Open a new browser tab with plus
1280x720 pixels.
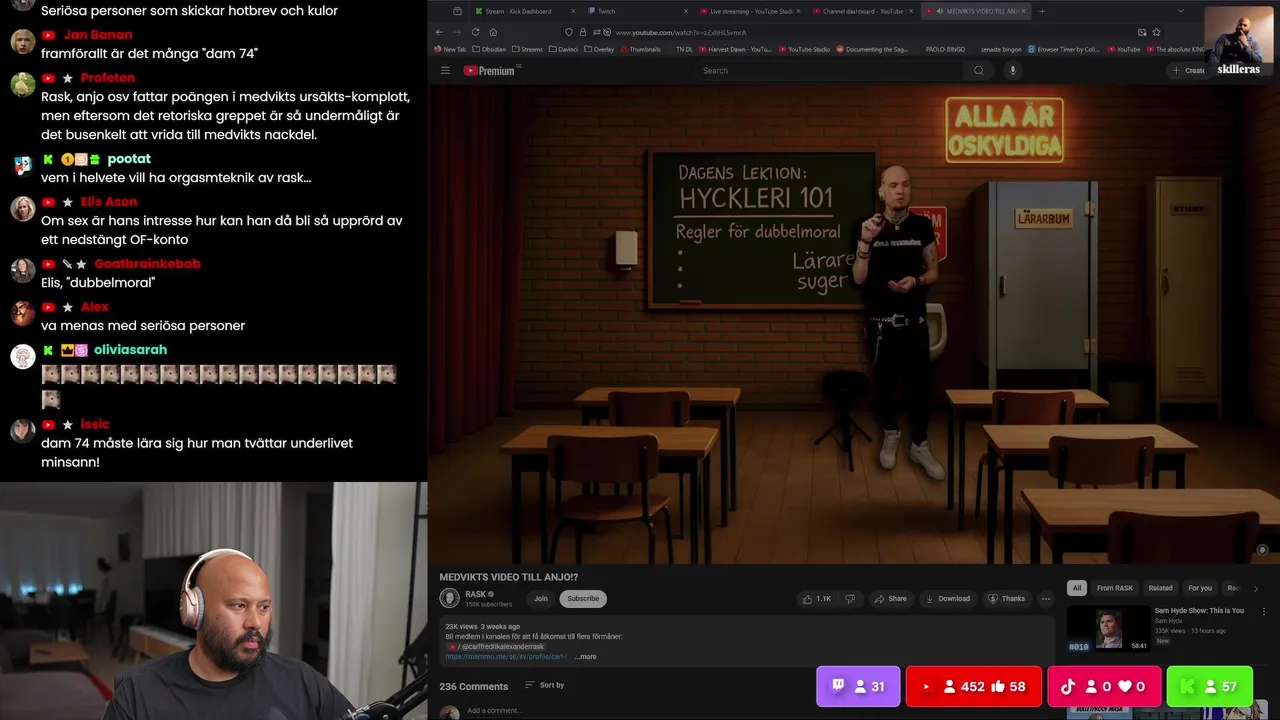[1042, 11]
